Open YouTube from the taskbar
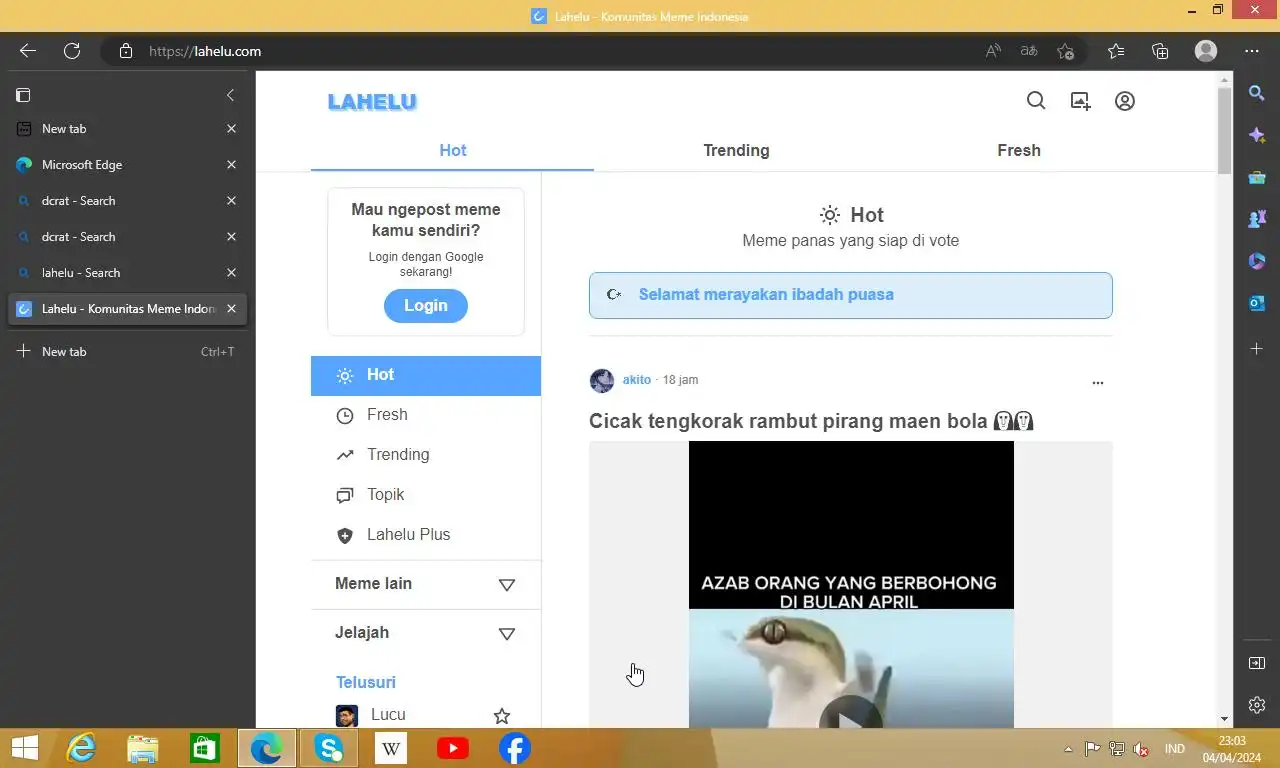This screenshot has height=768, width=1280. (x=453, y=748)
